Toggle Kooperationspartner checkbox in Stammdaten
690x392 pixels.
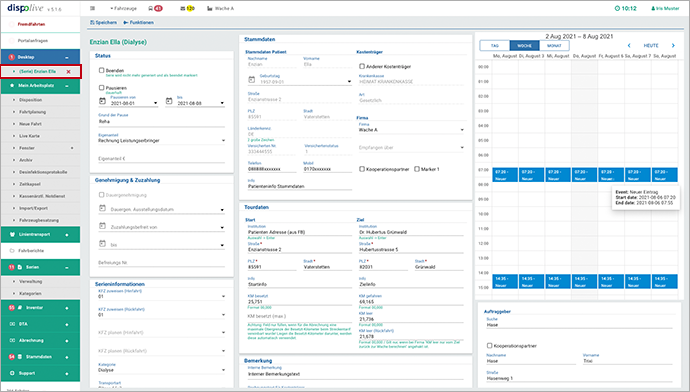coord(362,169)
